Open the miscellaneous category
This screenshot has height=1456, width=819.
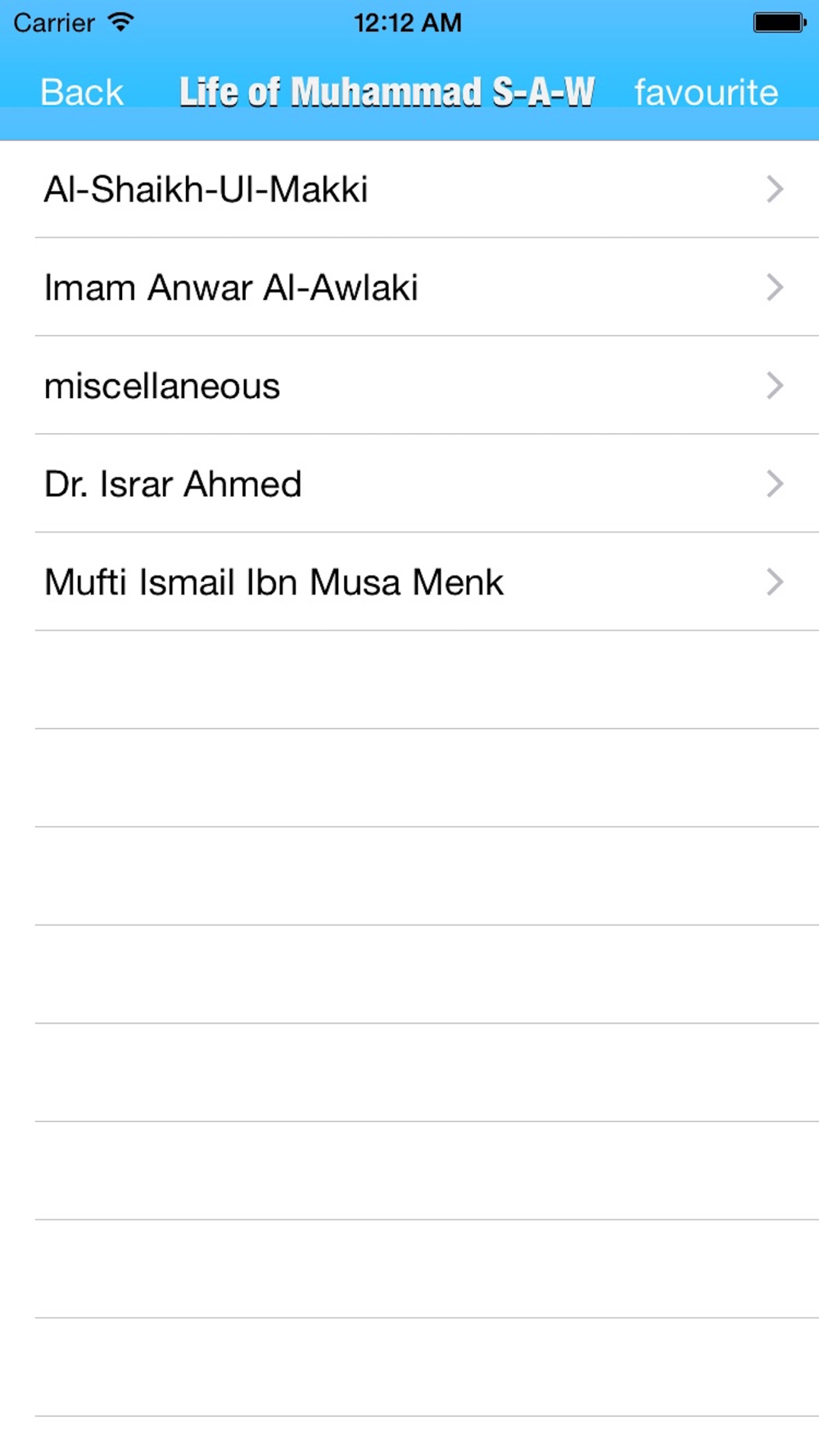pos(409,386)
